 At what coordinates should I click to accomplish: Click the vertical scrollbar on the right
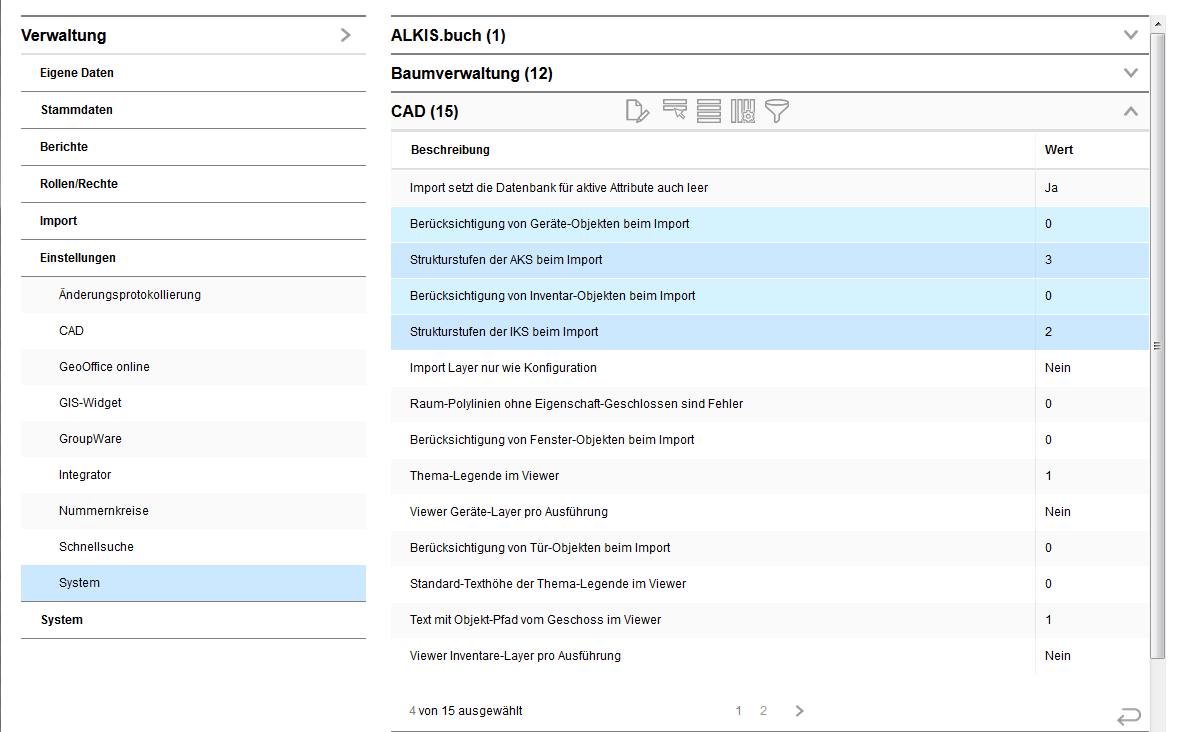pos(1157,344)
